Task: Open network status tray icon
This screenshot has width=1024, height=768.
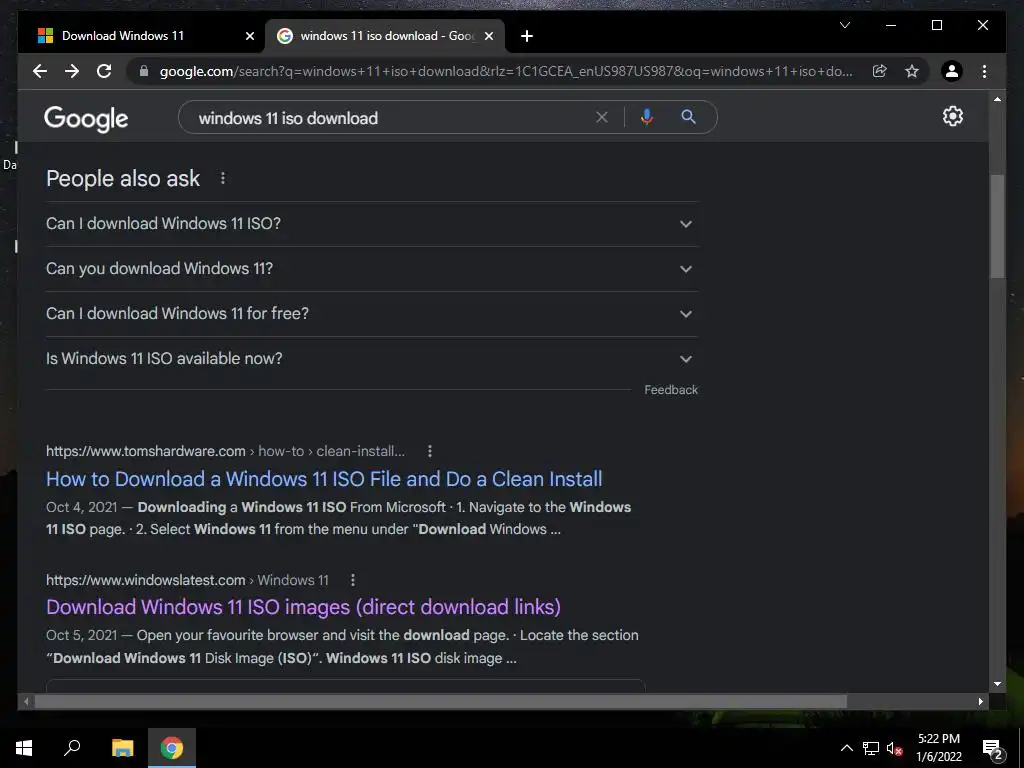Action: 871,748
